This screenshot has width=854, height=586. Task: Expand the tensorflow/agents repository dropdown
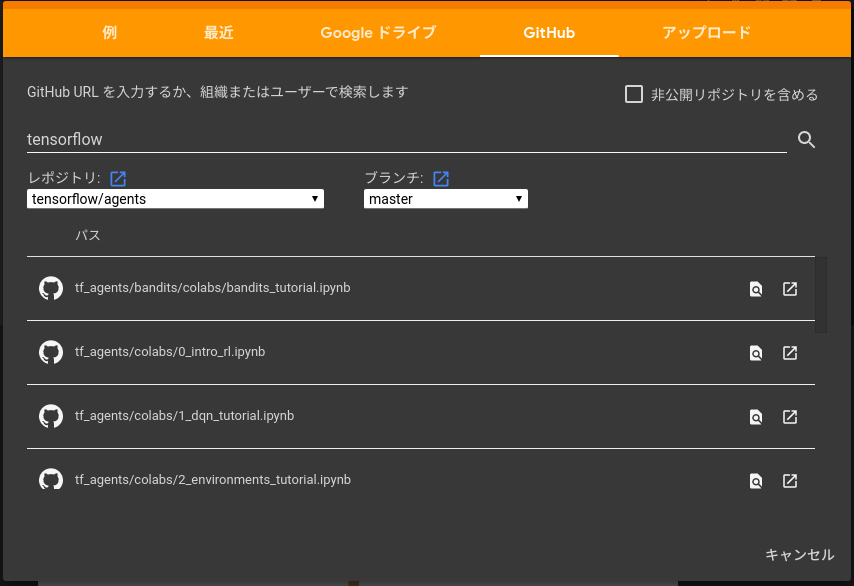point(175,199)
